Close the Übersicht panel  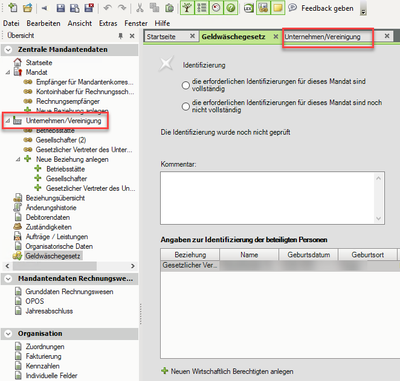132,36
